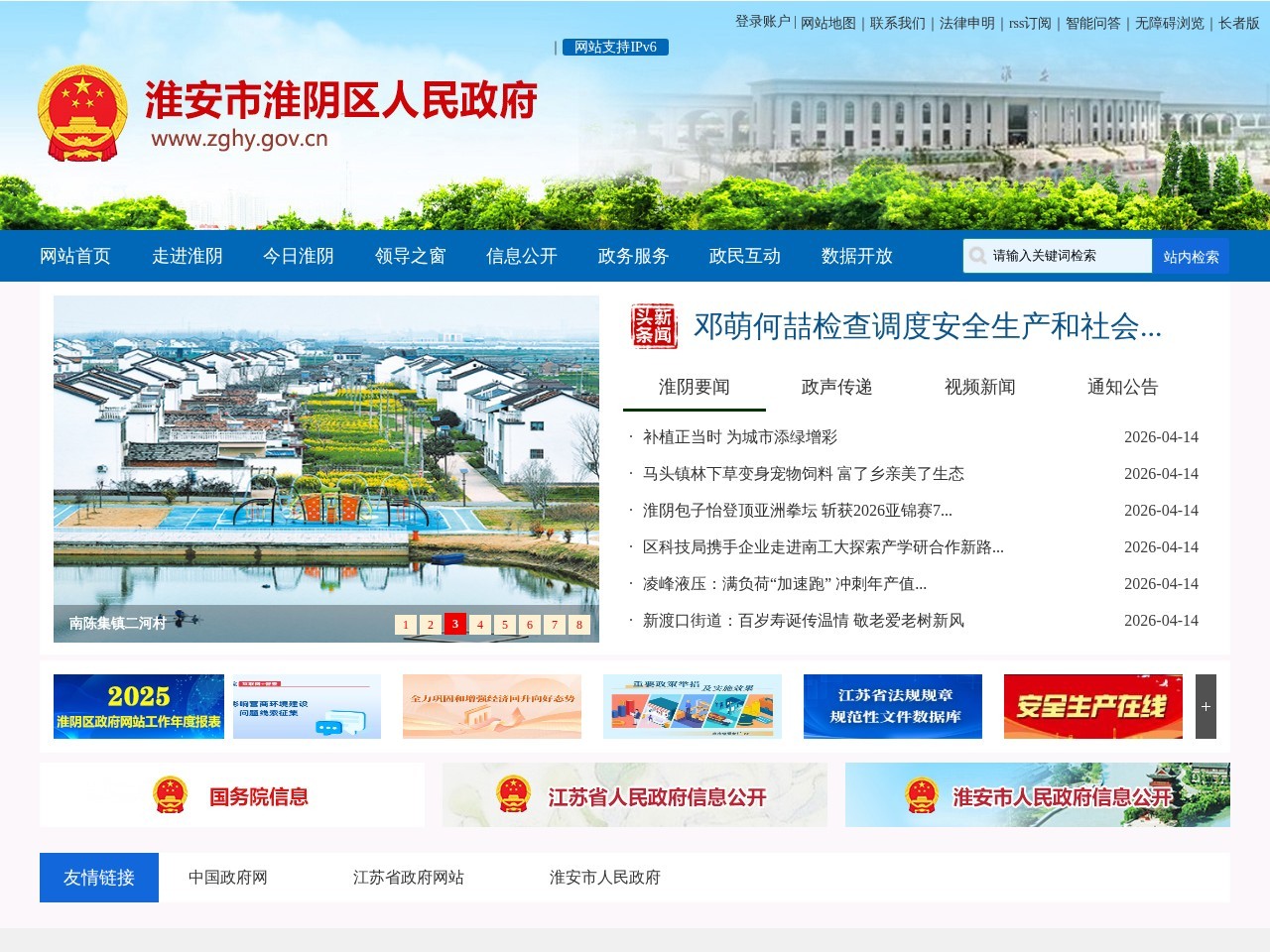This screenshot has height=952, width=1270.
Task: Click the national emblem logo in header
Action: [82, 113]
